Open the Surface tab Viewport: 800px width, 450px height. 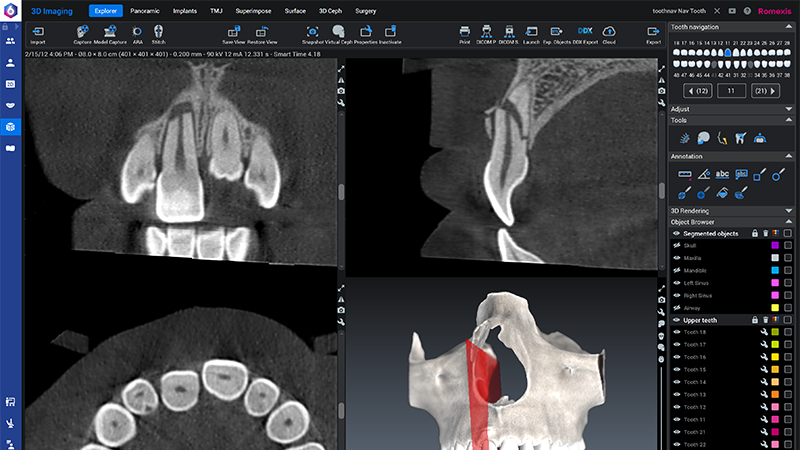pyautogui.click(x=295, y=11)
